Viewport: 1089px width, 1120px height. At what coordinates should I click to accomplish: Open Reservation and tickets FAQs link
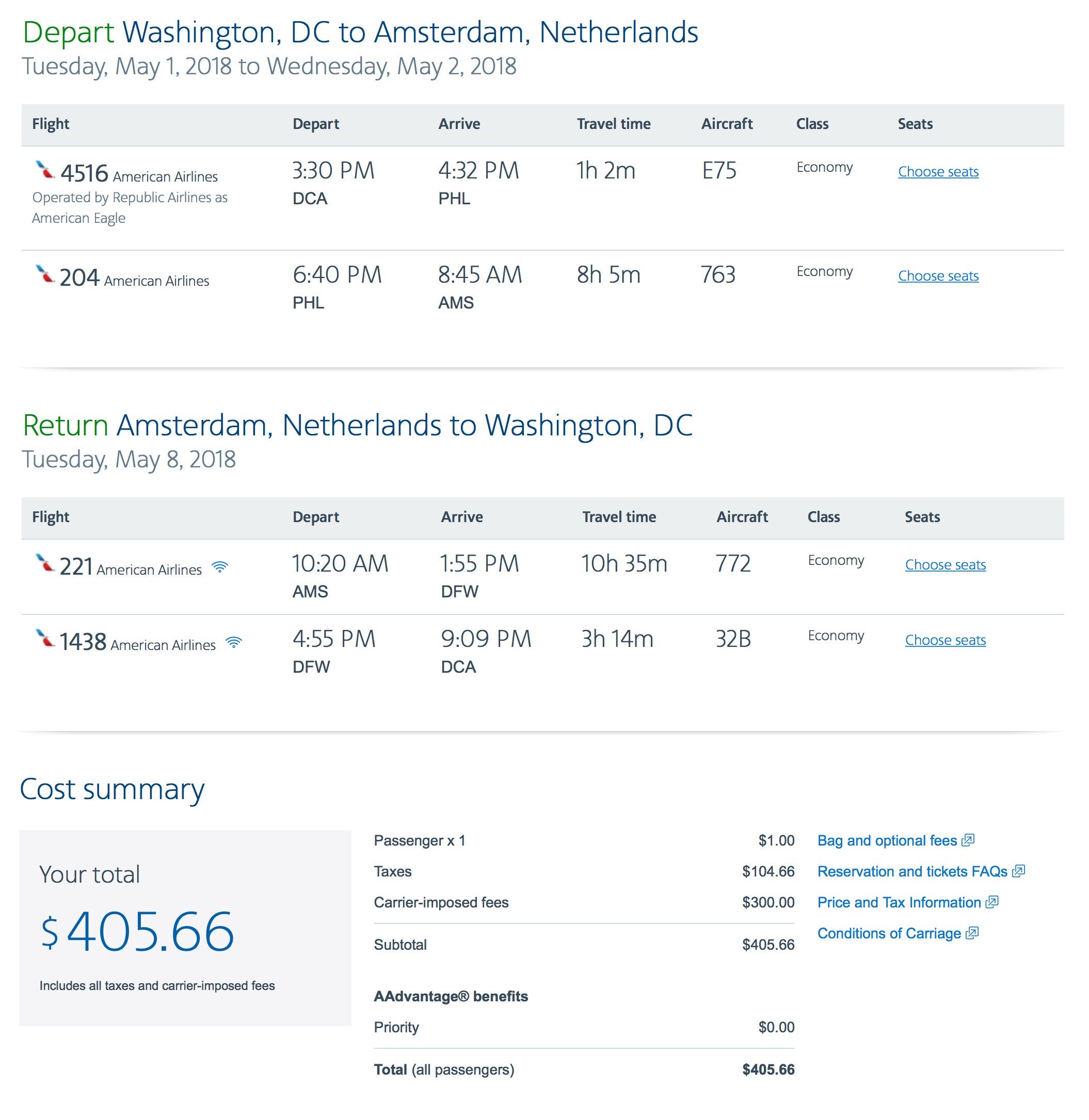[911, 871]
